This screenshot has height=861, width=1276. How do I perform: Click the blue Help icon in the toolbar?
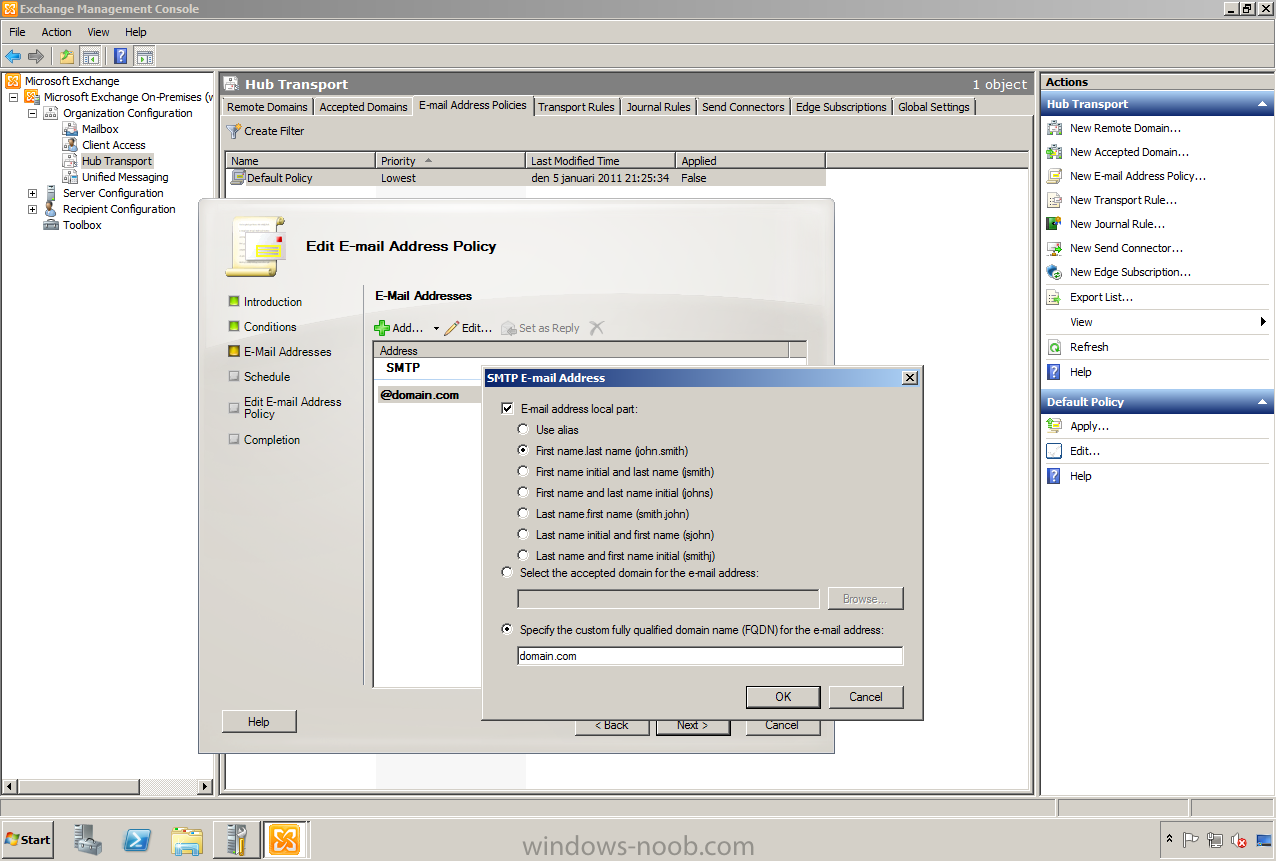[121, 56]
